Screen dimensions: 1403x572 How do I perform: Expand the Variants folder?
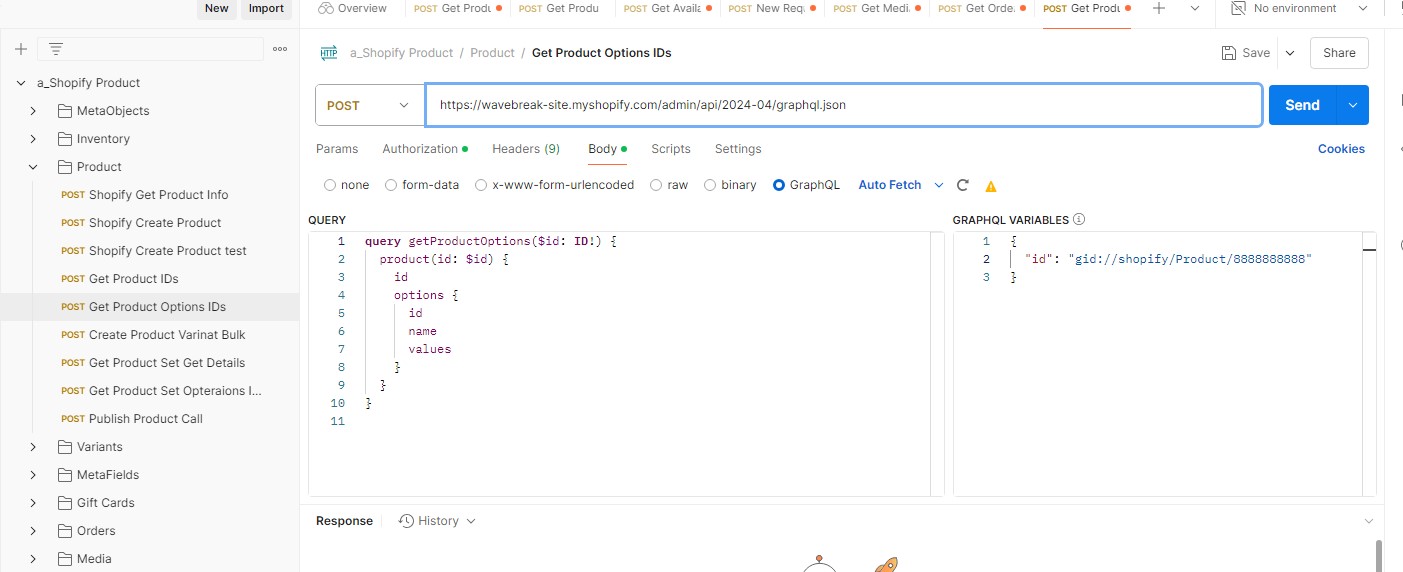click(33, 447)
